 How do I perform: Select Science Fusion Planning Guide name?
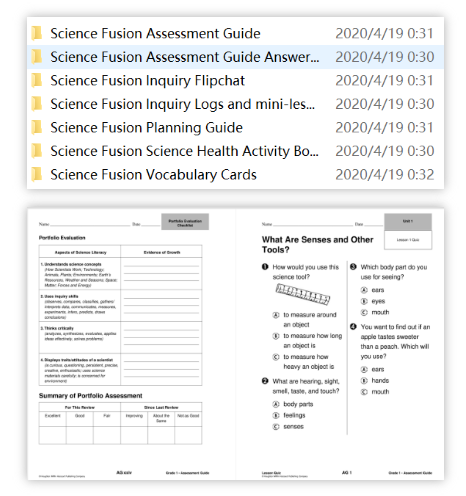pos(146,128)
